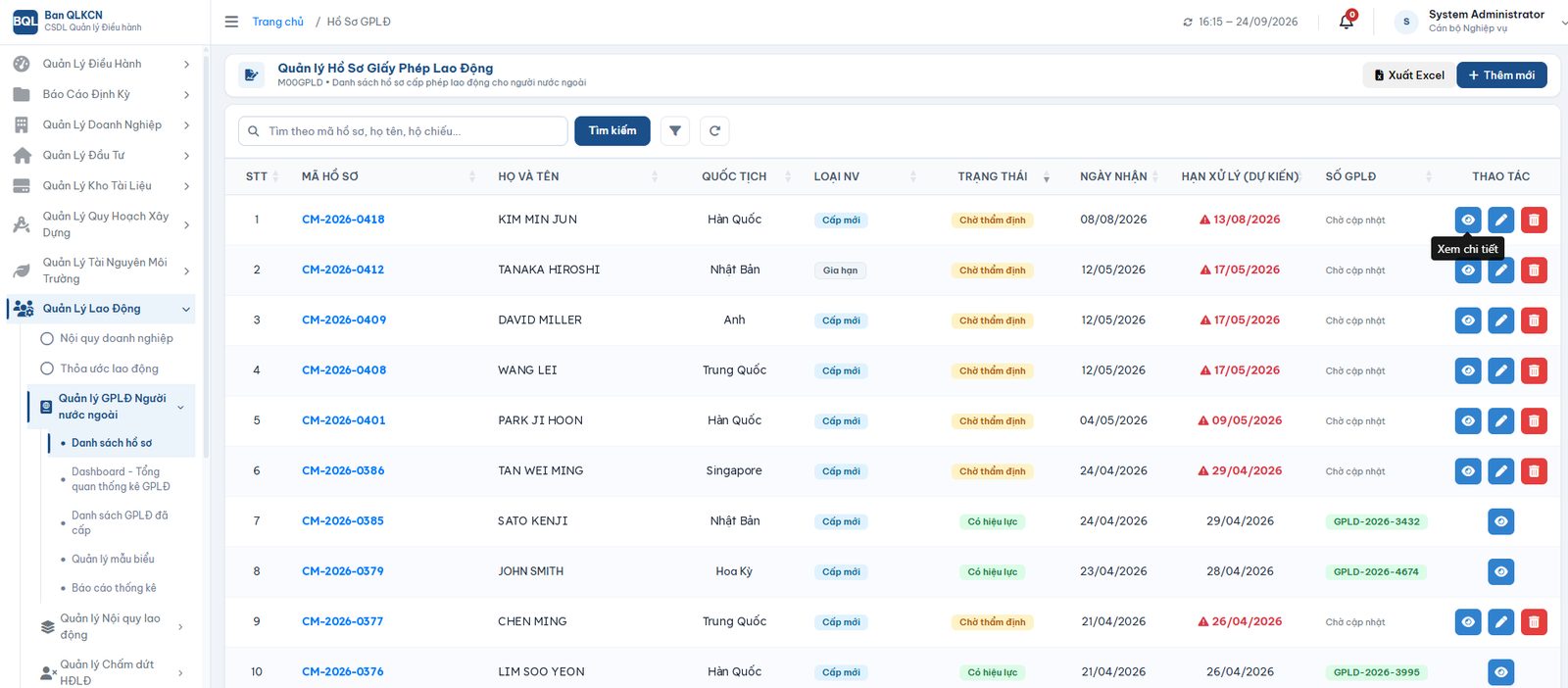Viewport: 1568px width, 688px height.
Task: Click Thêm mới button
Action: [1501, 75]
